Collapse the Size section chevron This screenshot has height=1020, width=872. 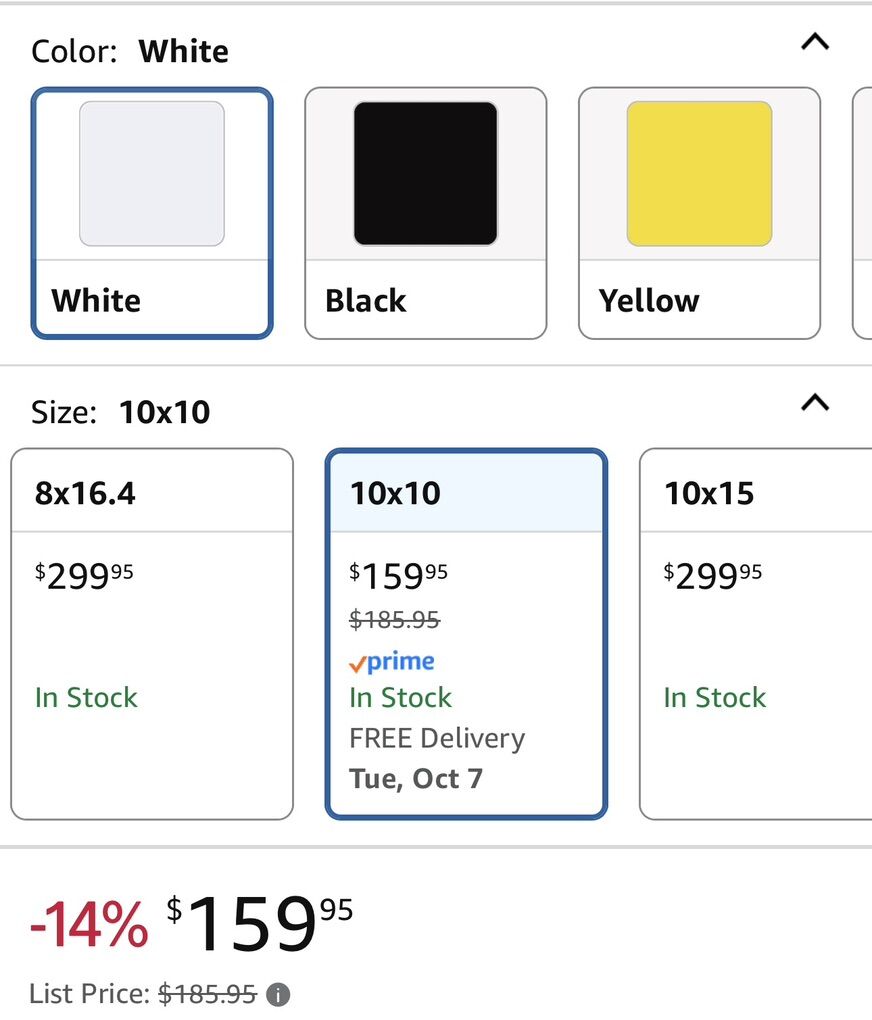(x=816, y=403)
